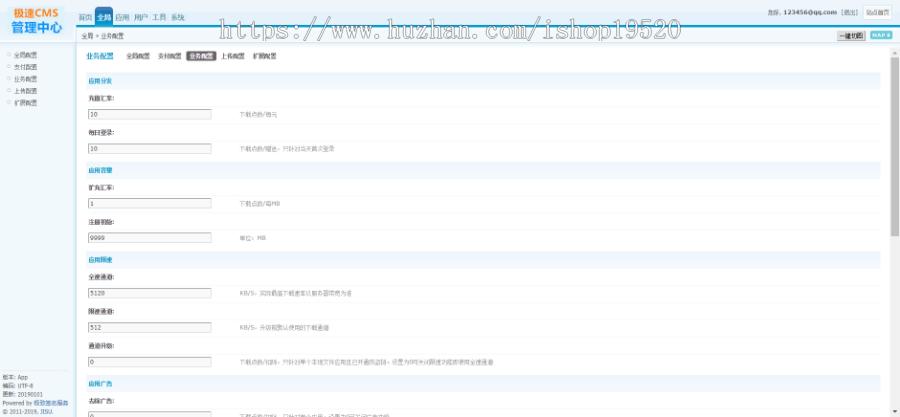
Task: Open 业务配置 in the left sidebar
Action: point(25,79)
